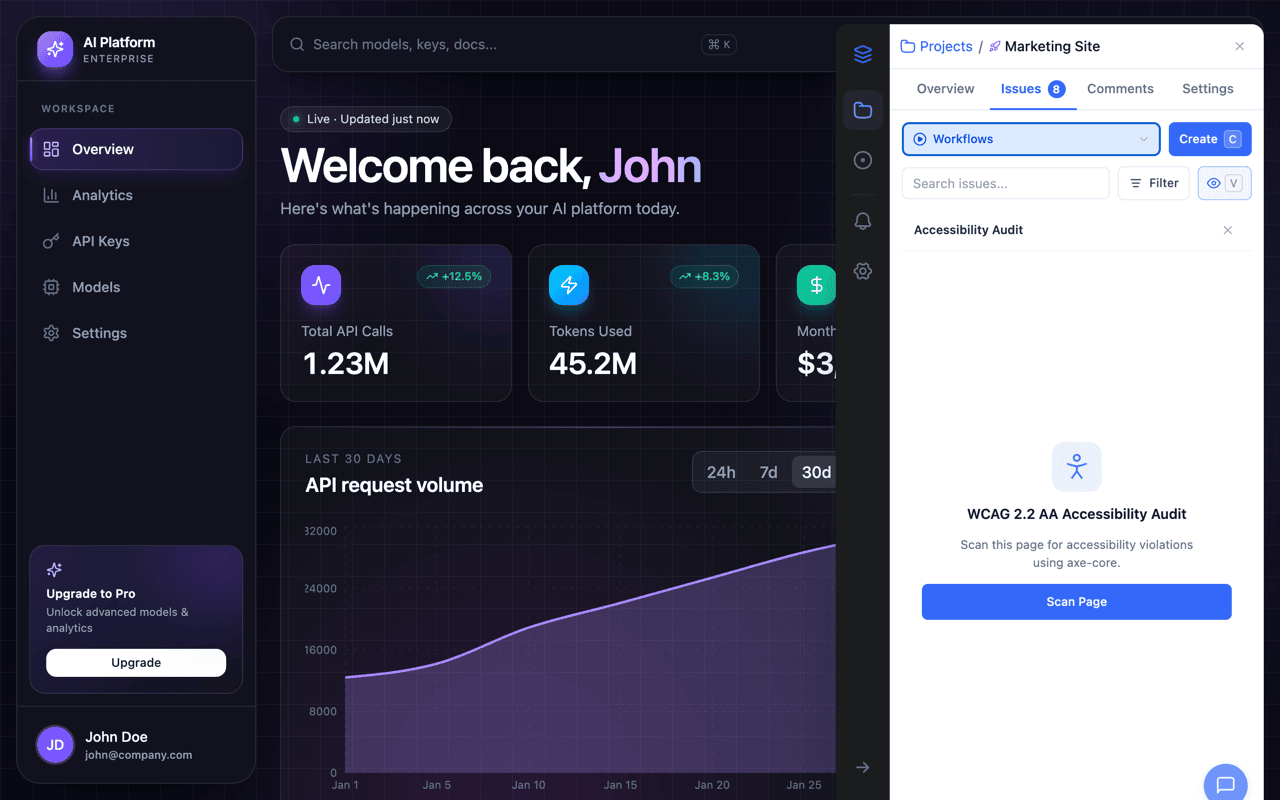Click the JD user avatar

coord(55,745)
